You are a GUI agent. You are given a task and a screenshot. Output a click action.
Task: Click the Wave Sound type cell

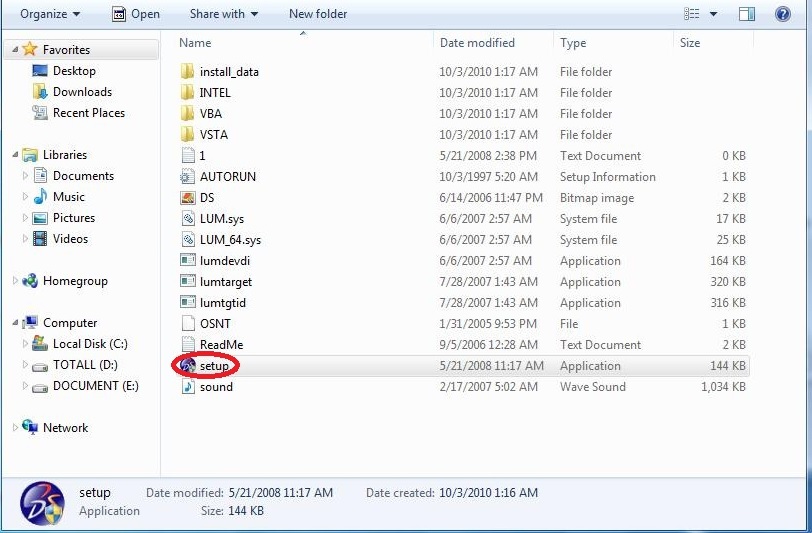point(592,386)
